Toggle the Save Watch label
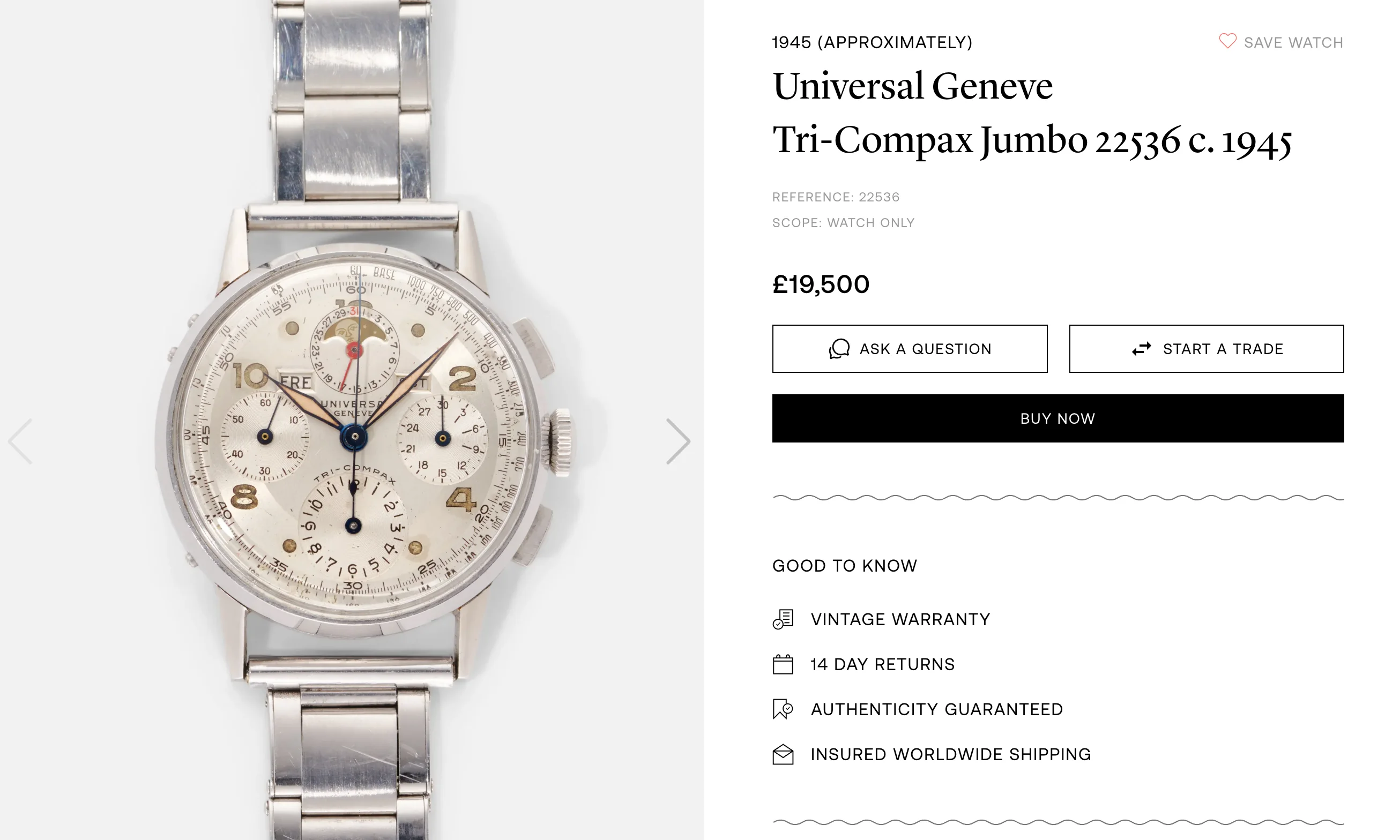 1293,42
